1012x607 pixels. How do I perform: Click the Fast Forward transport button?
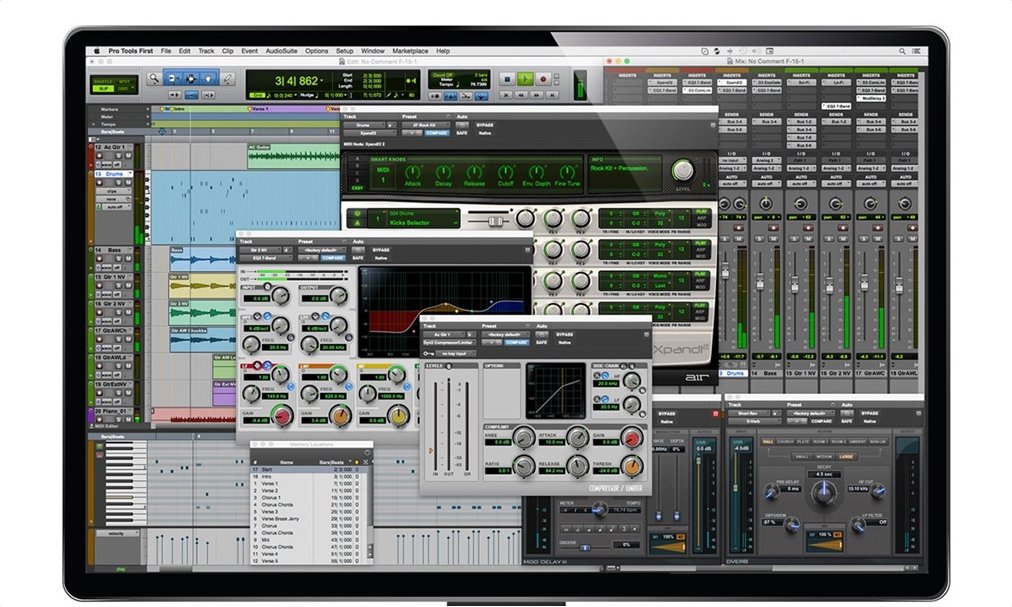coord(536,95)
